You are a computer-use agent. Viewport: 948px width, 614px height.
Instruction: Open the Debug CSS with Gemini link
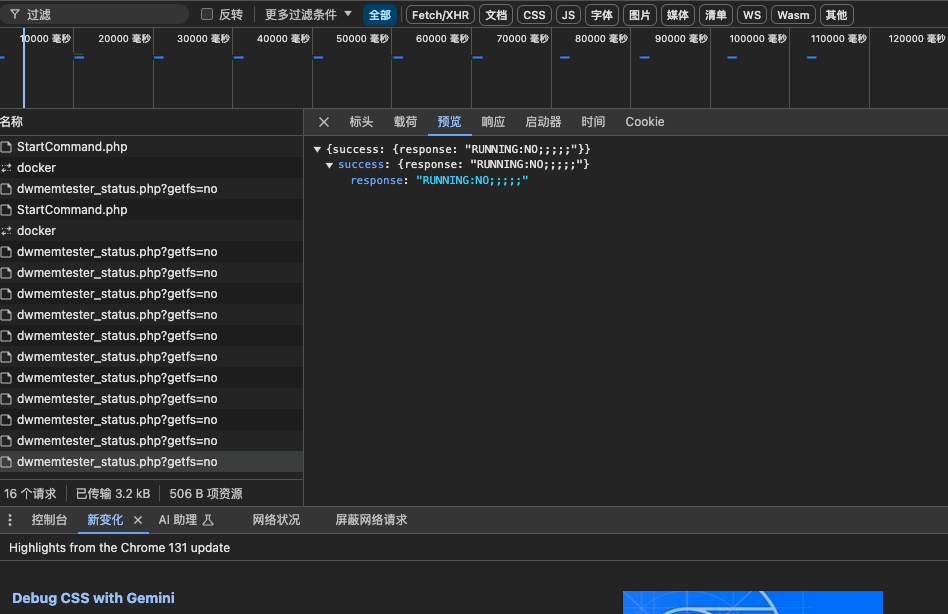93,598
